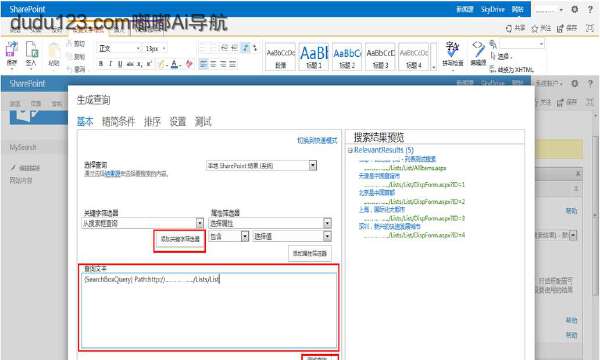This screenshot has height=360, width=600.
Task: Open SharePoint settings gear icon
Action: pyautogui.click(x=574, y=9)
